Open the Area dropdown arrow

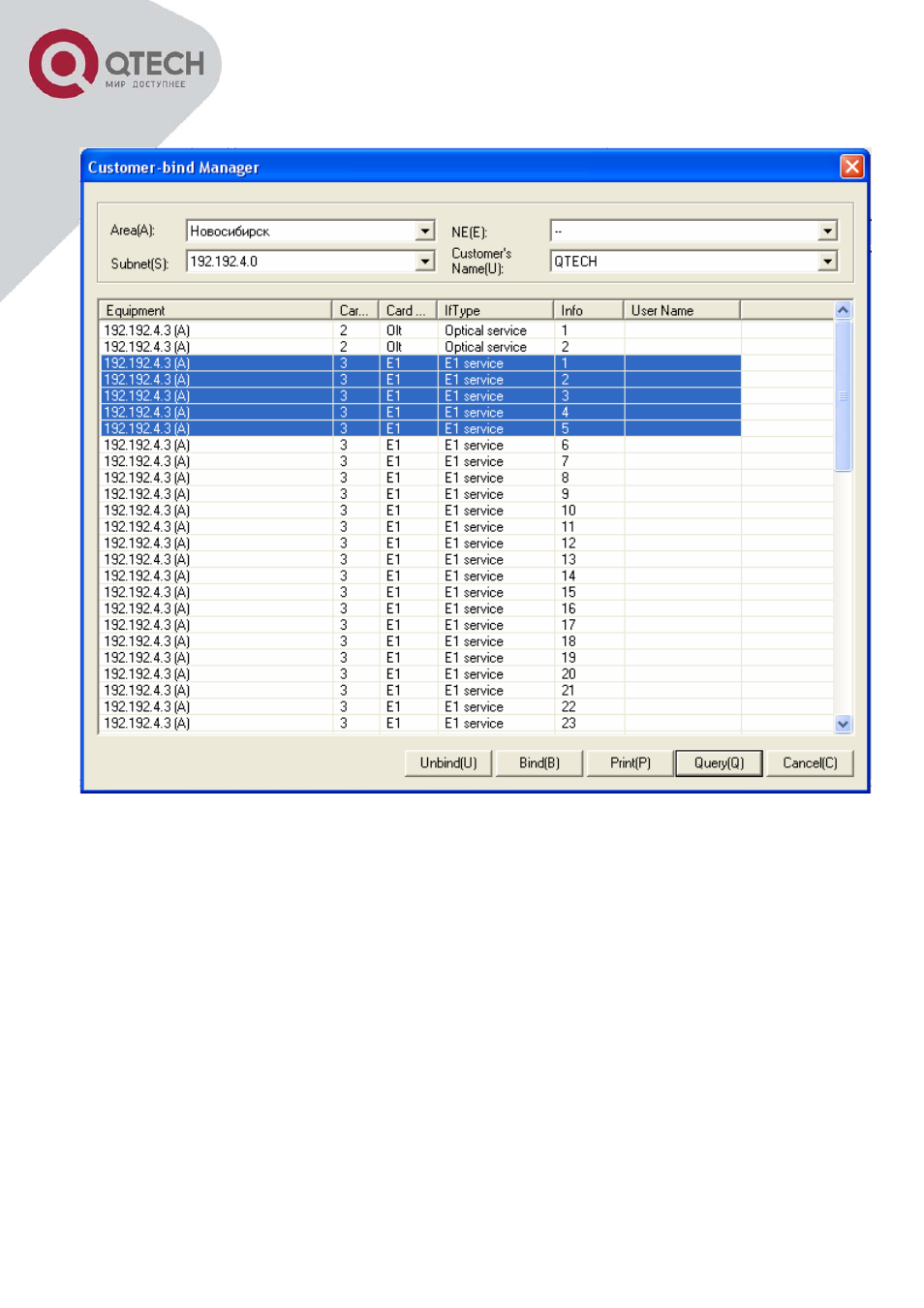coord(425,231)
